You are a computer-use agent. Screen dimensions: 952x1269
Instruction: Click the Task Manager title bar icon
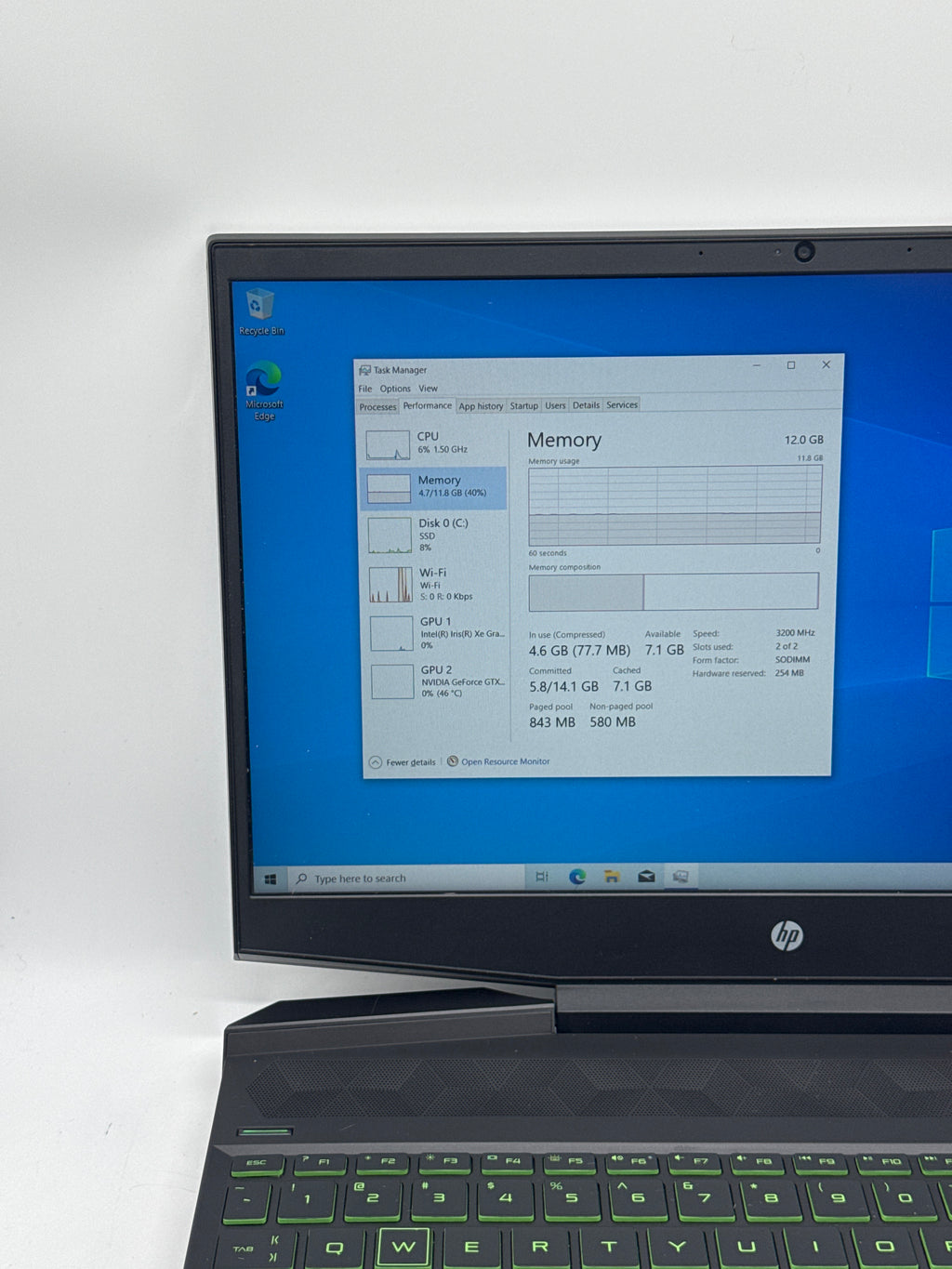[x=365, y=370]
